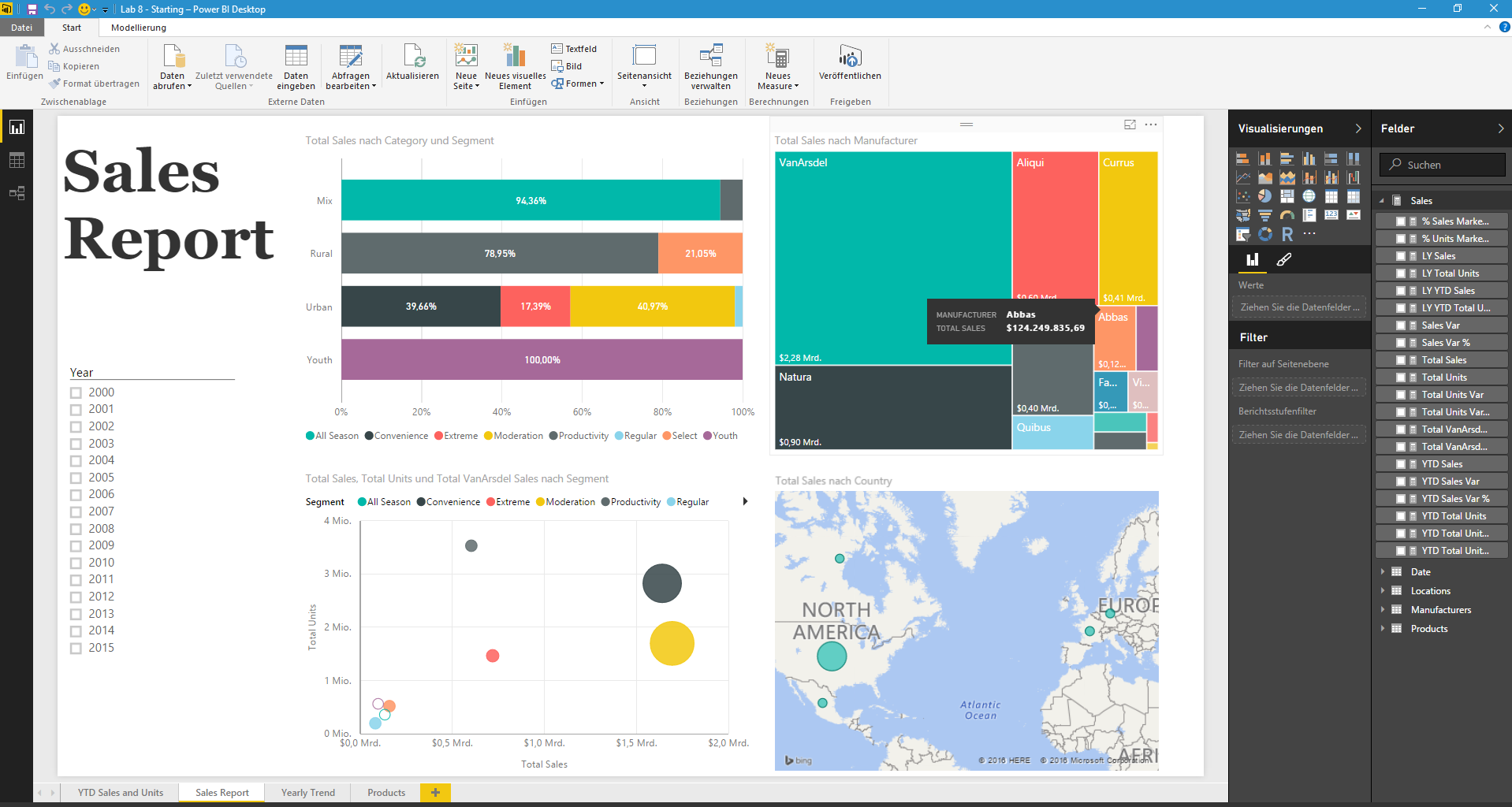Collapse the Felder pane
Screen dimensions: 1512x807
(1500, 128)
